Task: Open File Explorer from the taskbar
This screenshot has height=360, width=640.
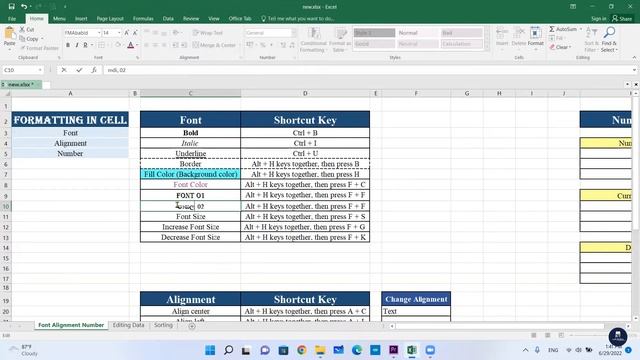Action: pos(320,350)
